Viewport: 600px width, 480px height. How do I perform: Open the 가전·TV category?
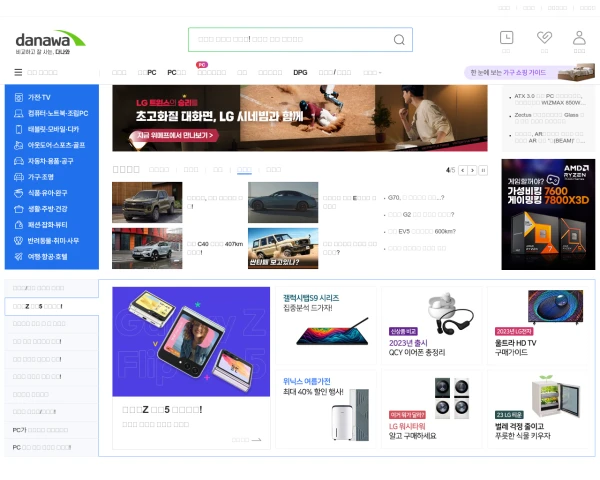52,97
